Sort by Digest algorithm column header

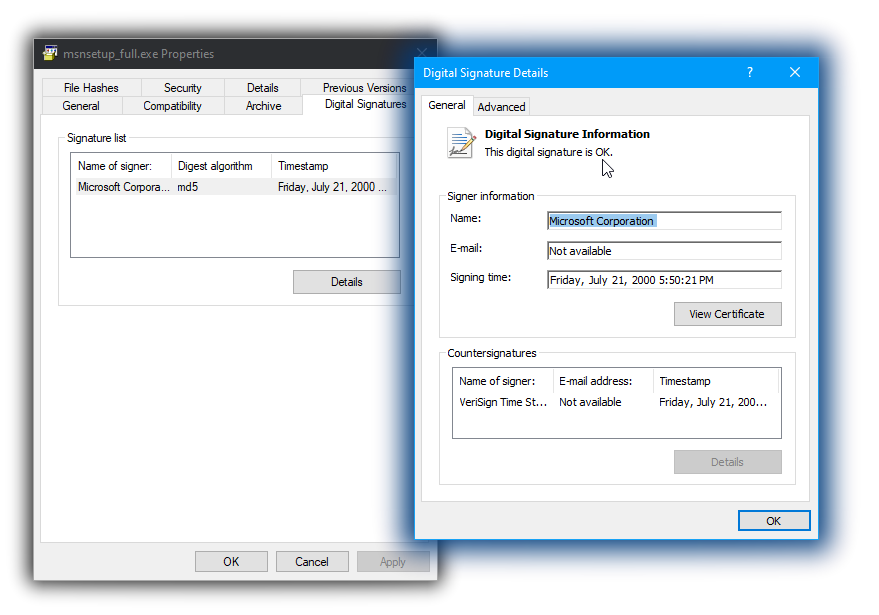point(221,166)
